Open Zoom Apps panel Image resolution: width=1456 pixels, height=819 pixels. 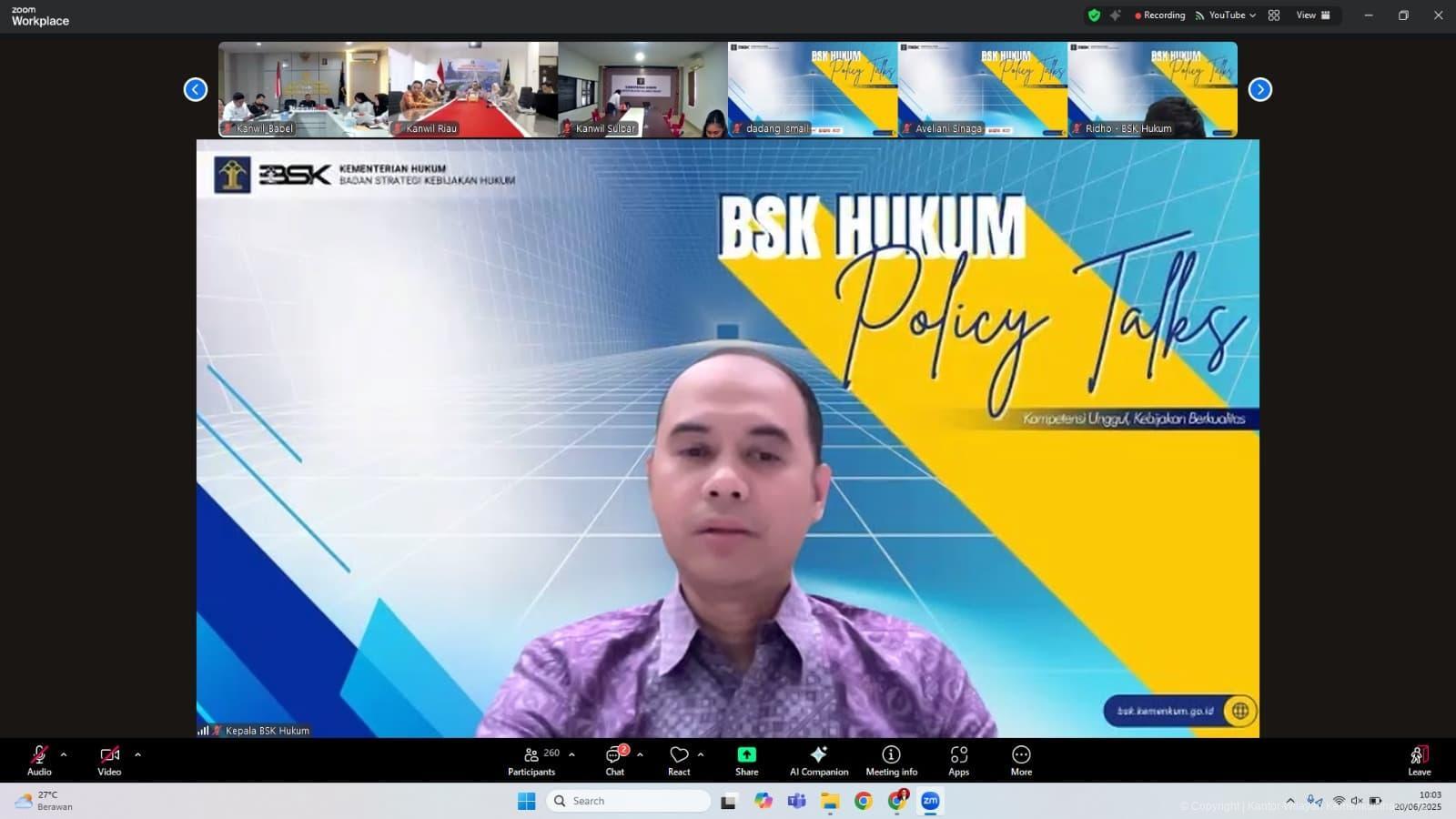coord(958,760)
